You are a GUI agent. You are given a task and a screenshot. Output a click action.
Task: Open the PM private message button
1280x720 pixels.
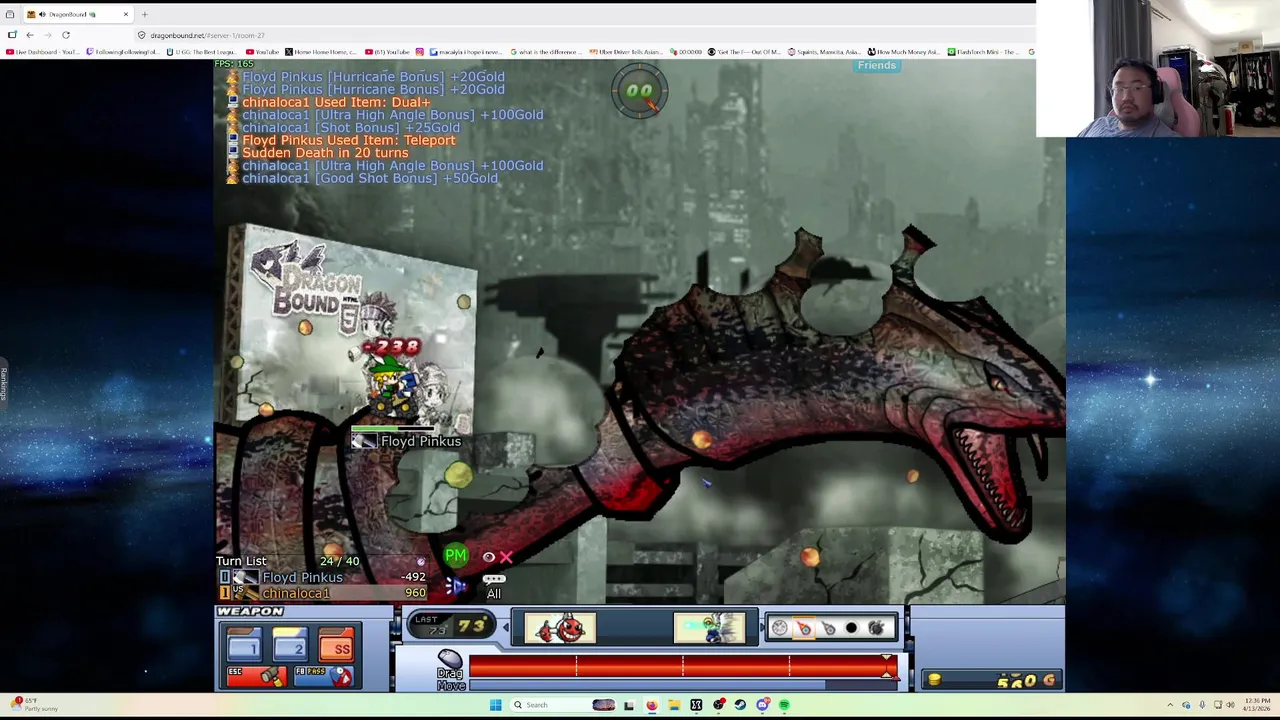[x=455, y=555]
